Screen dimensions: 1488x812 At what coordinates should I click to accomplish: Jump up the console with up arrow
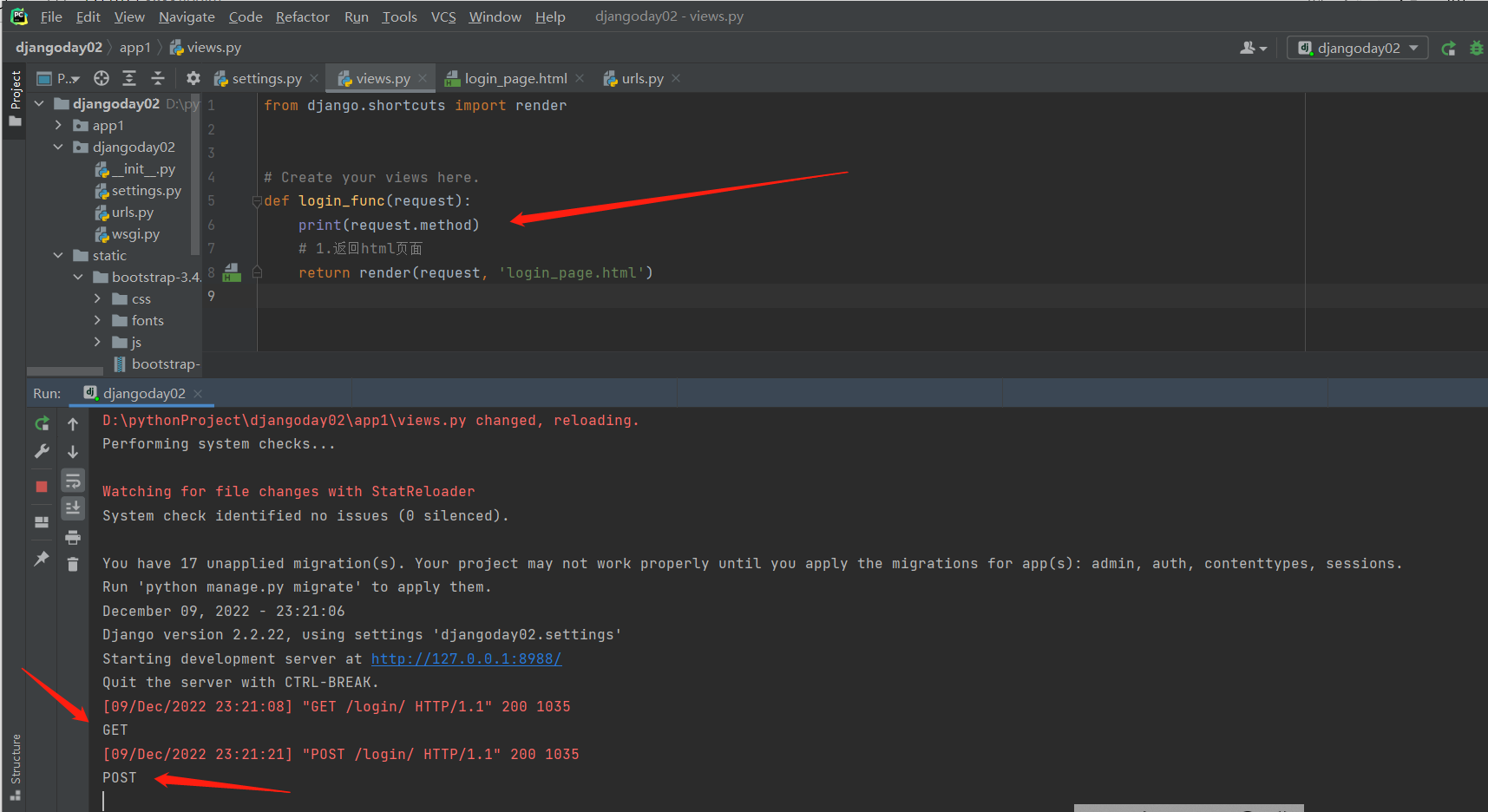point(73,423)
